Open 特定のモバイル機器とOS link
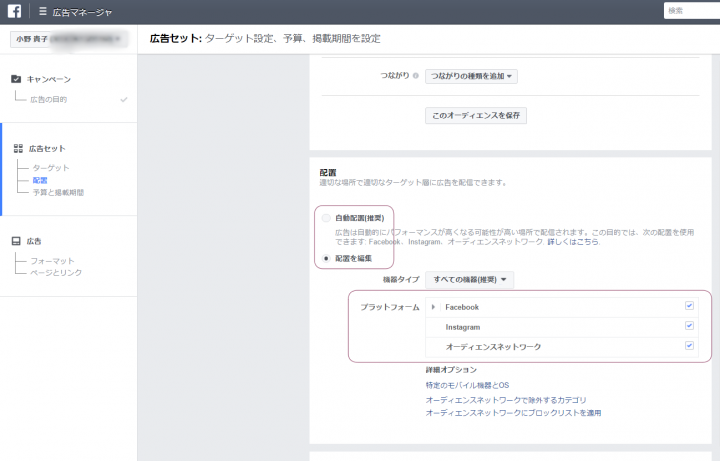 [x=467, y=385]
